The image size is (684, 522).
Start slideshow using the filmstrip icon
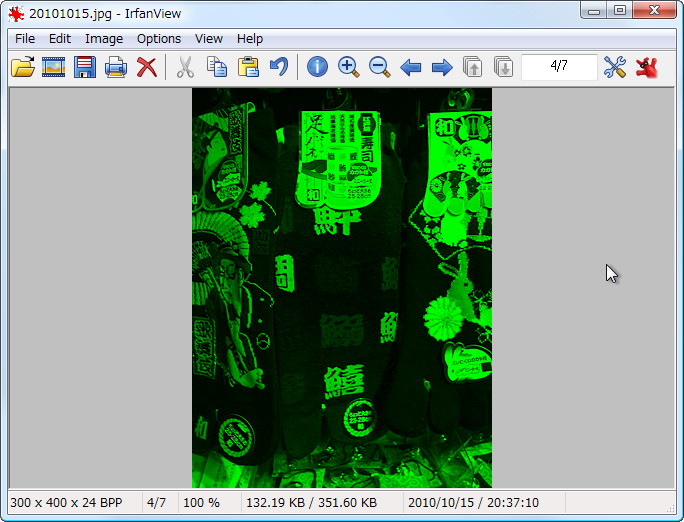(x=53, y=67)
